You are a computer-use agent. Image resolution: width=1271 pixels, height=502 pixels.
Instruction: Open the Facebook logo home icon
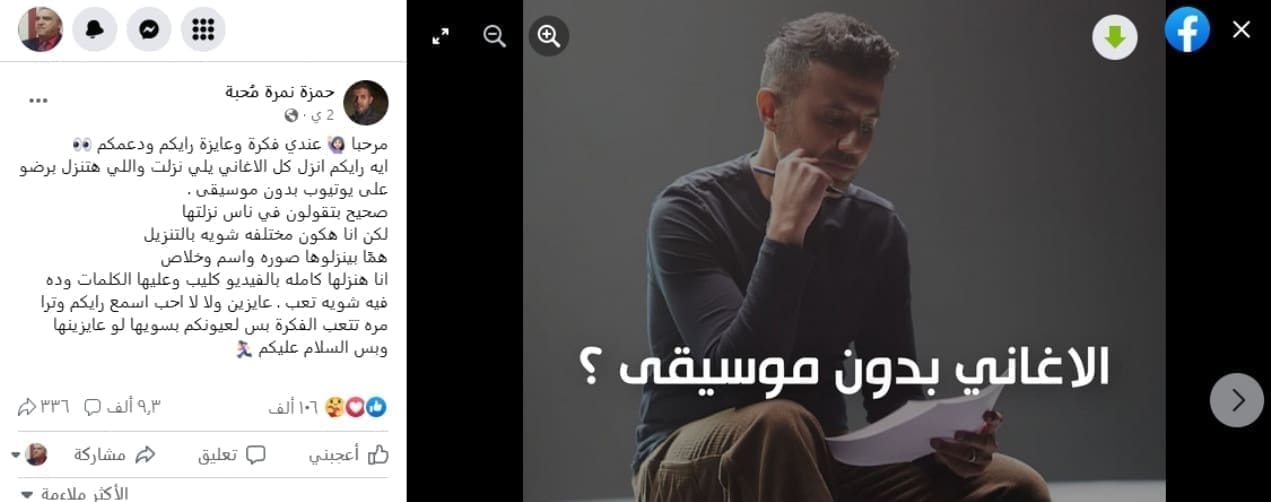[x=1187, y=30]
